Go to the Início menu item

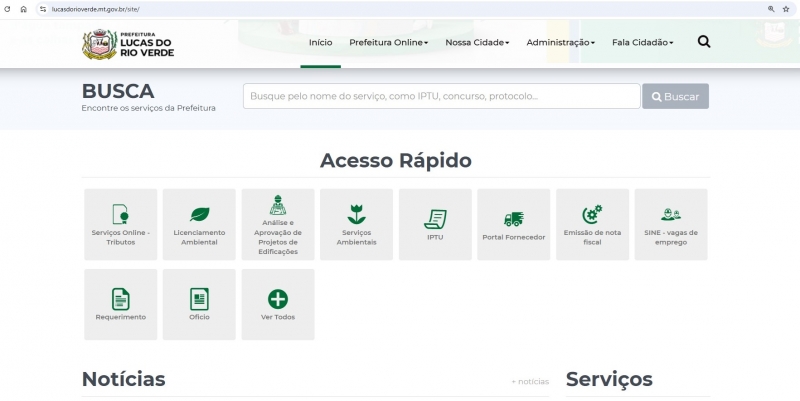pos(320,43)
